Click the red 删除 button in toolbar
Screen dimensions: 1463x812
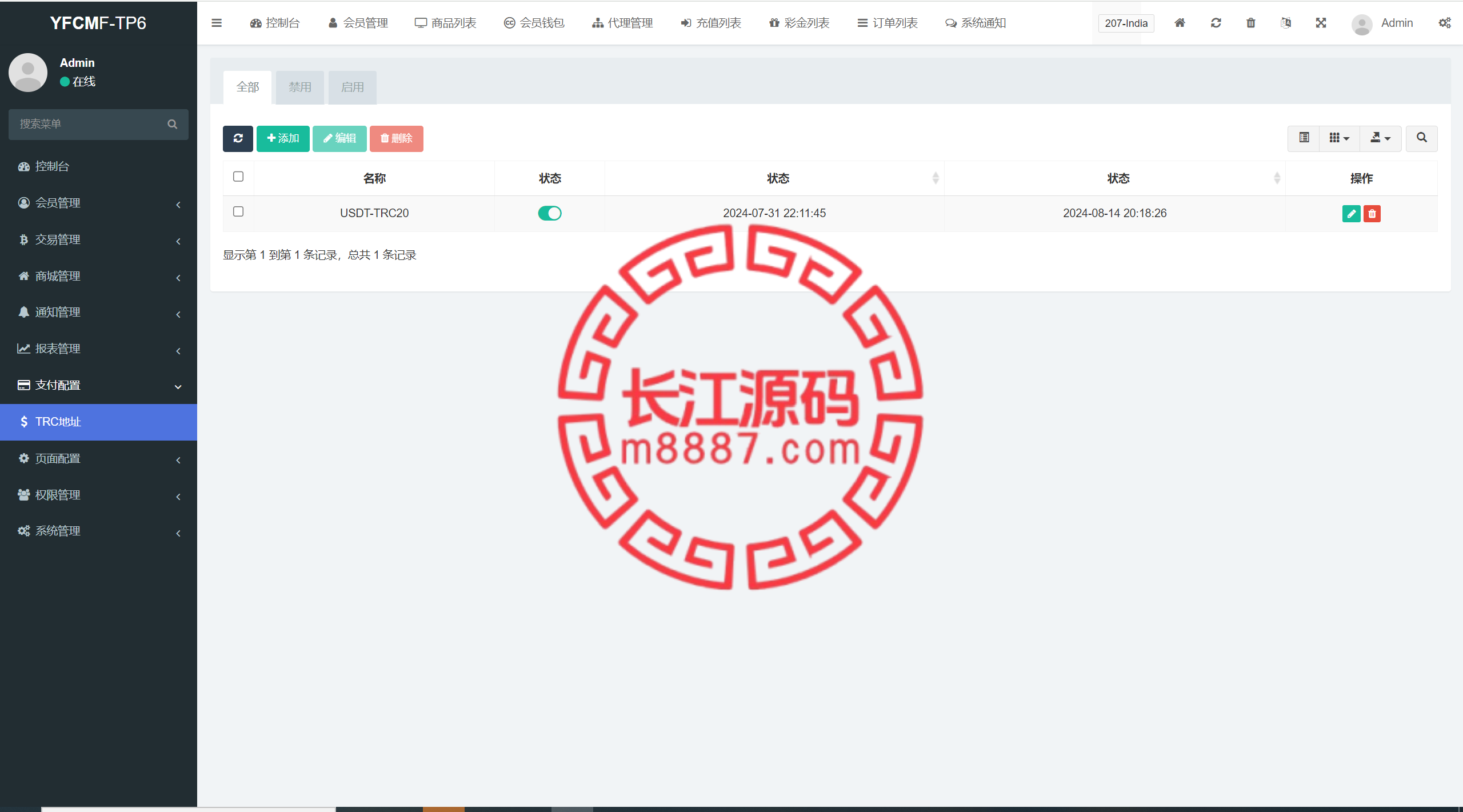396,138
